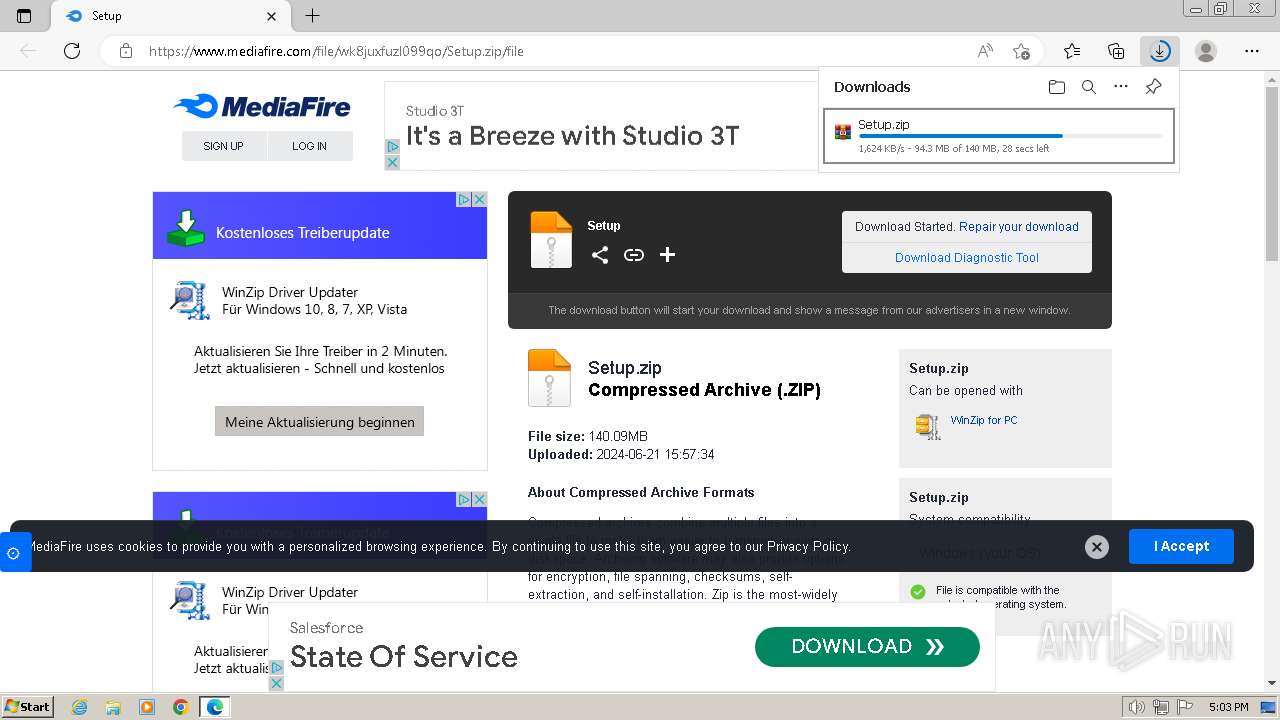Open Read aloud icon in address bar
Screen dimensions: 1280x720
pos(985,51)
